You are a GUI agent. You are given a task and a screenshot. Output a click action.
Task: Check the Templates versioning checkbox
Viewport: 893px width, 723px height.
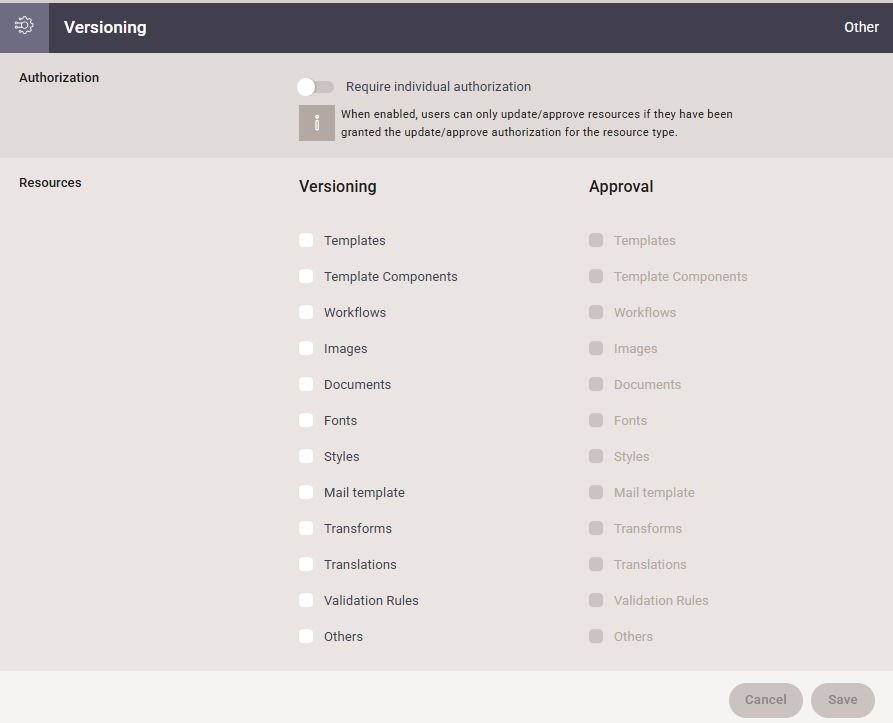pos(306,241)
